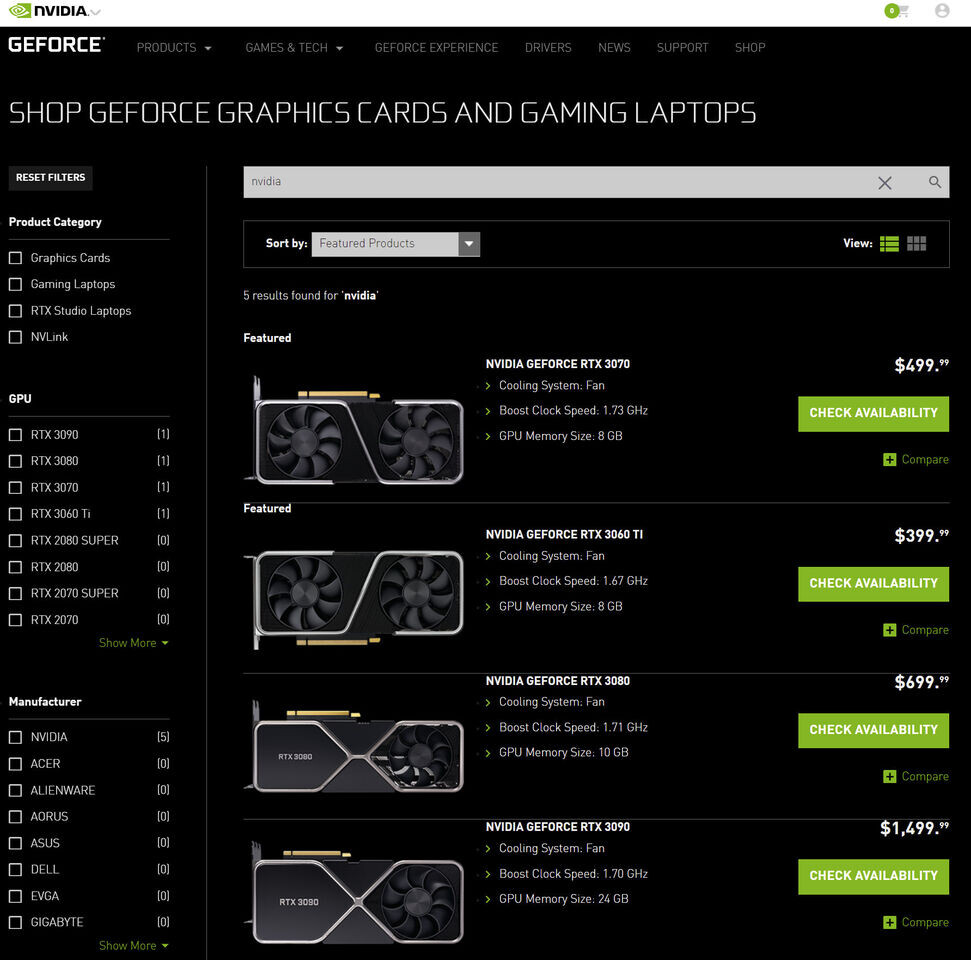Open the News nav item
The height and width of the screenshot is (960, 971).
(614, 48)
